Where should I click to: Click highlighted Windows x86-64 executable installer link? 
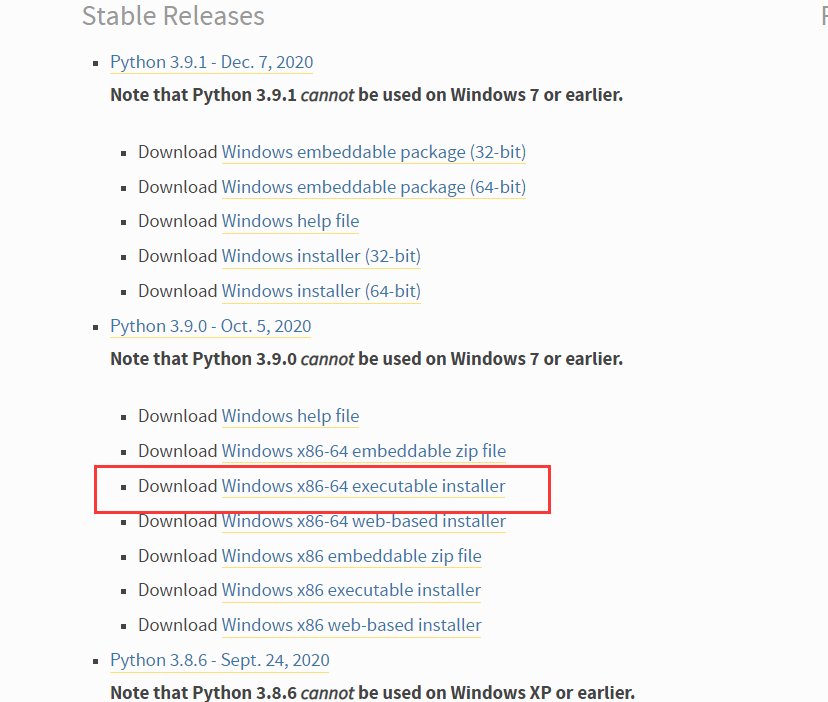(x=363, y=486)
